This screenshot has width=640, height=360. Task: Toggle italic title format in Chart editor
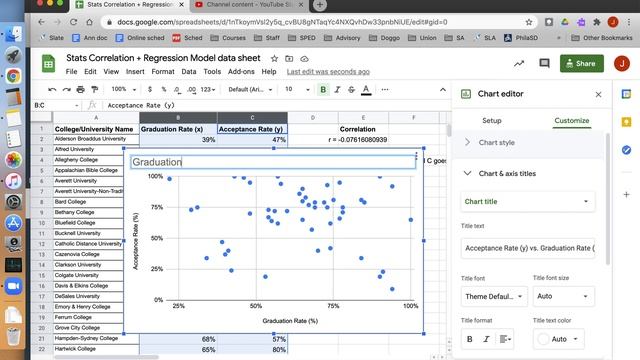tap(486, 339)
